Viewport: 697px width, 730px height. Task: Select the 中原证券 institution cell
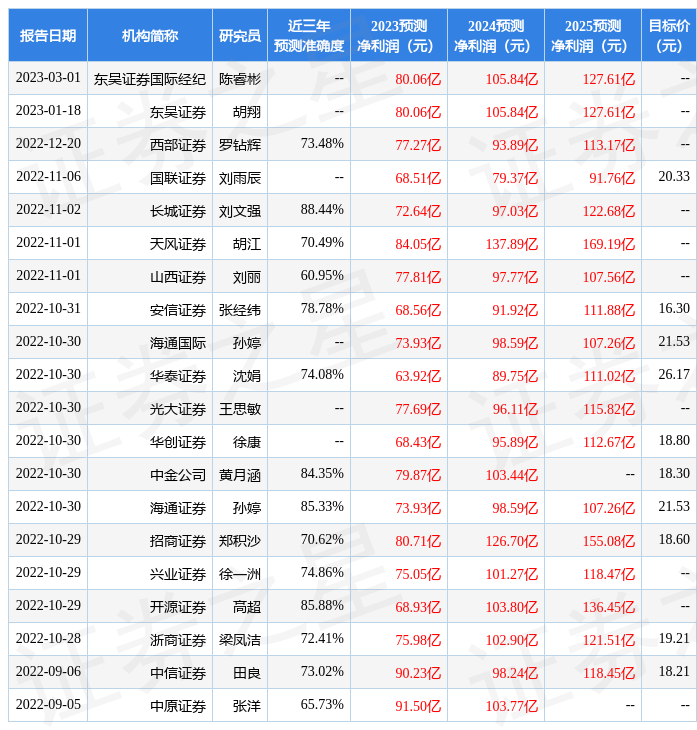[x=149, y=706]
